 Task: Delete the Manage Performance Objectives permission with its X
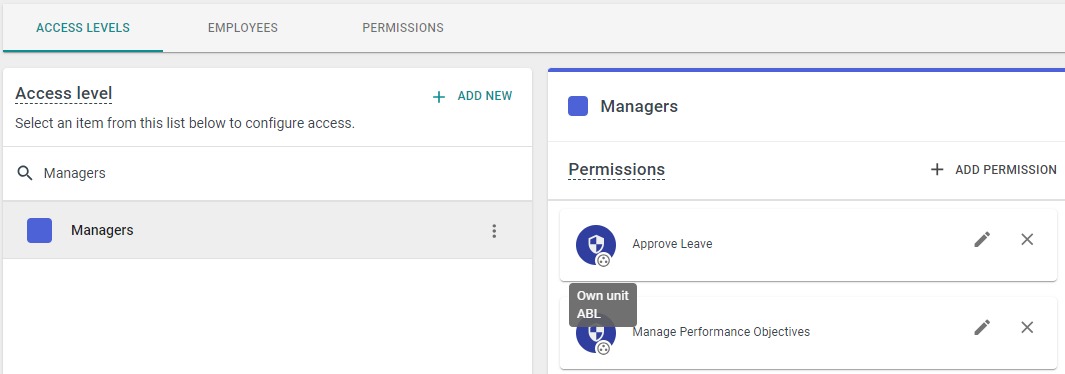click(x=1027, y=327)
